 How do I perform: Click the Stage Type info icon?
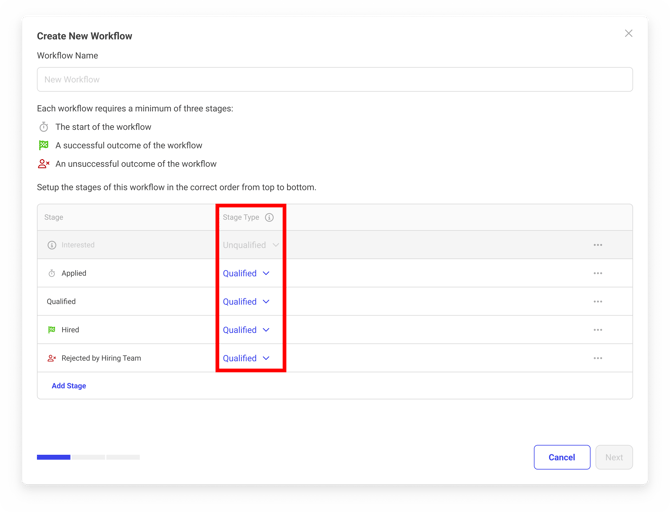(269, 217)
